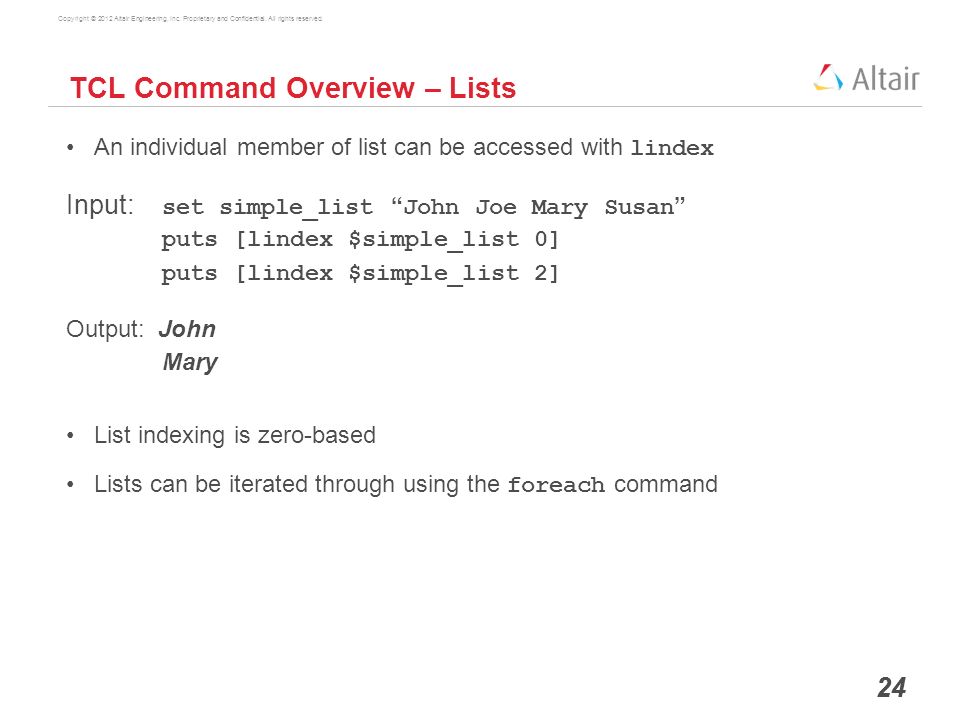The height and width of the screenshot is (720, 960).
Task: Select the slide title 'TCL Command Overview – Lists'
Action: tap(293, 88)
